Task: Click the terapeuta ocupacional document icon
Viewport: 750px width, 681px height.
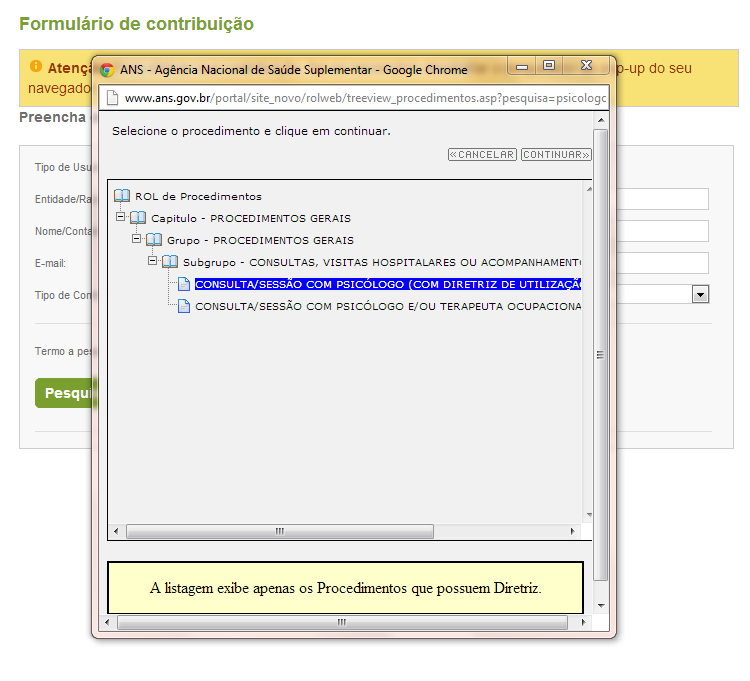Action: point(184,306)
